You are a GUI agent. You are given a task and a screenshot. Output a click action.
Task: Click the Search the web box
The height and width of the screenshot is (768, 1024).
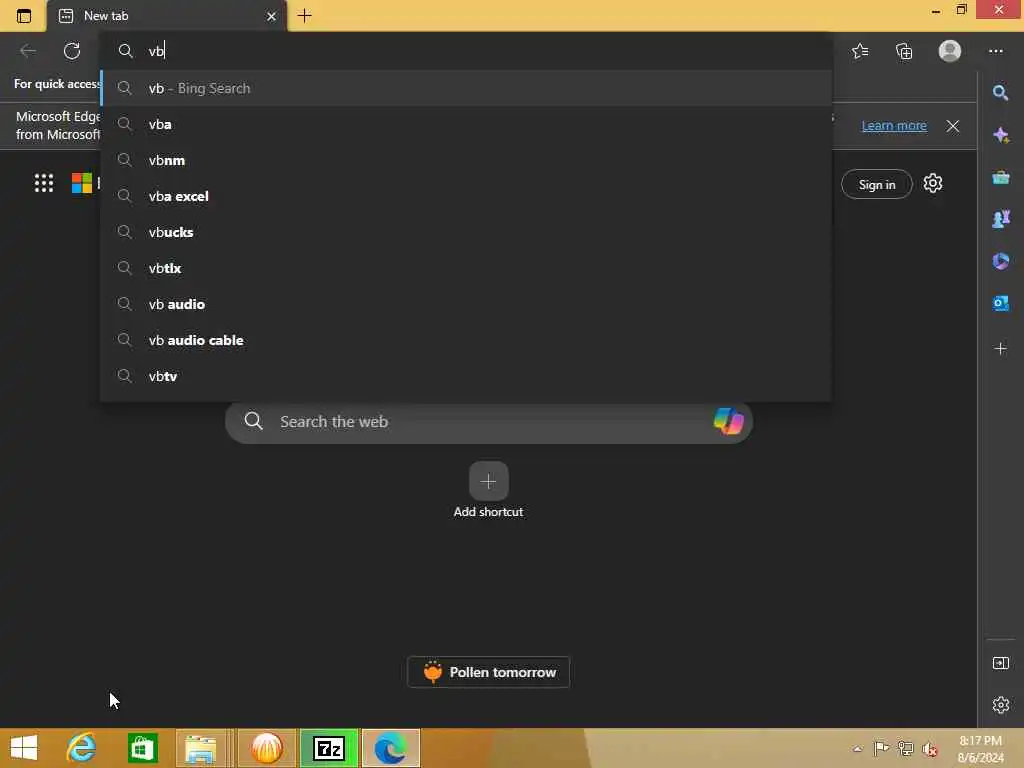488,422
